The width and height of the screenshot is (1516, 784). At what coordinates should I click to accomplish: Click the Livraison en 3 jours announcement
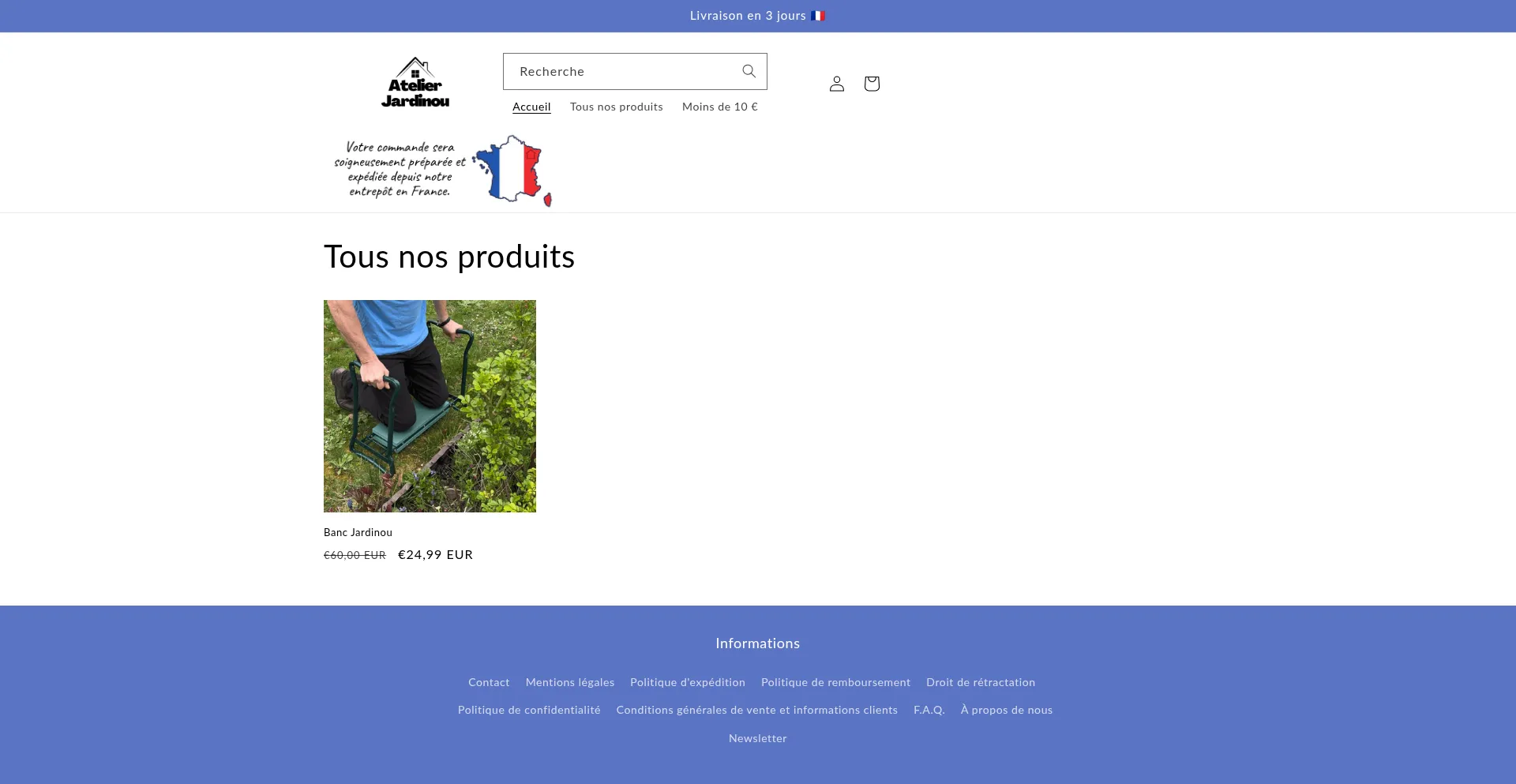pos(757,16)
